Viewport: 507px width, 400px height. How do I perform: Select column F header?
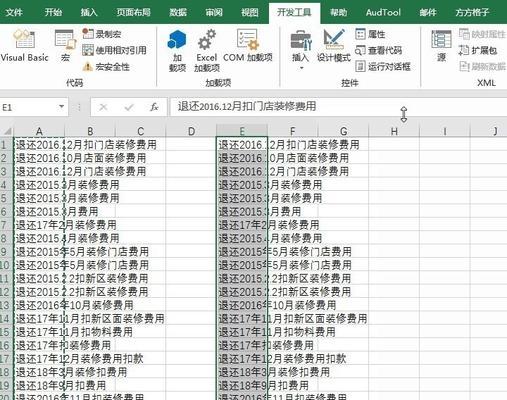coord(293,131)
